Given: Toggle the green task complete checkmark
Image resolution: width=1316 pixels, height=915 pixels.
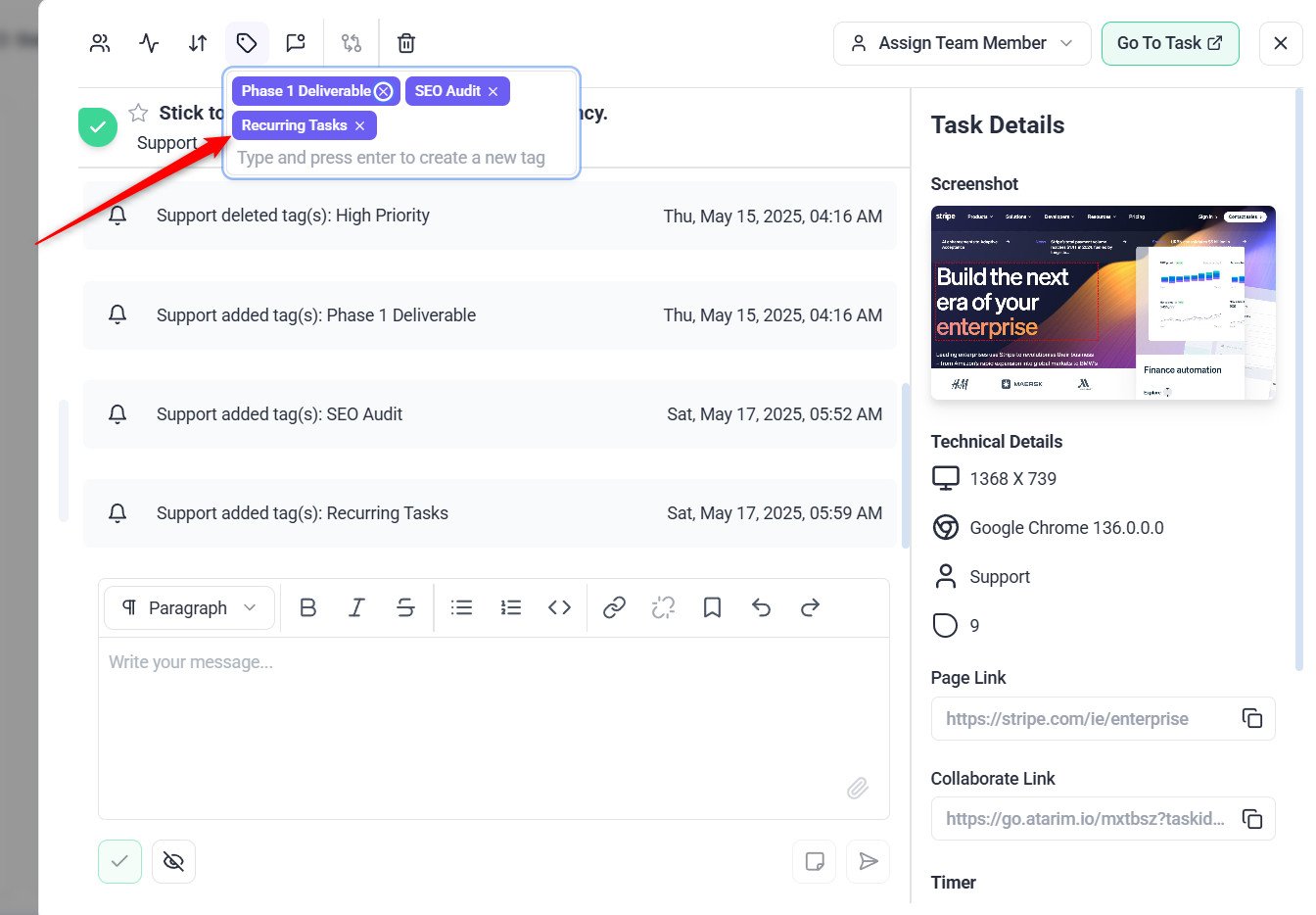Looking at the screenshot, I should (x=98, y=127).
